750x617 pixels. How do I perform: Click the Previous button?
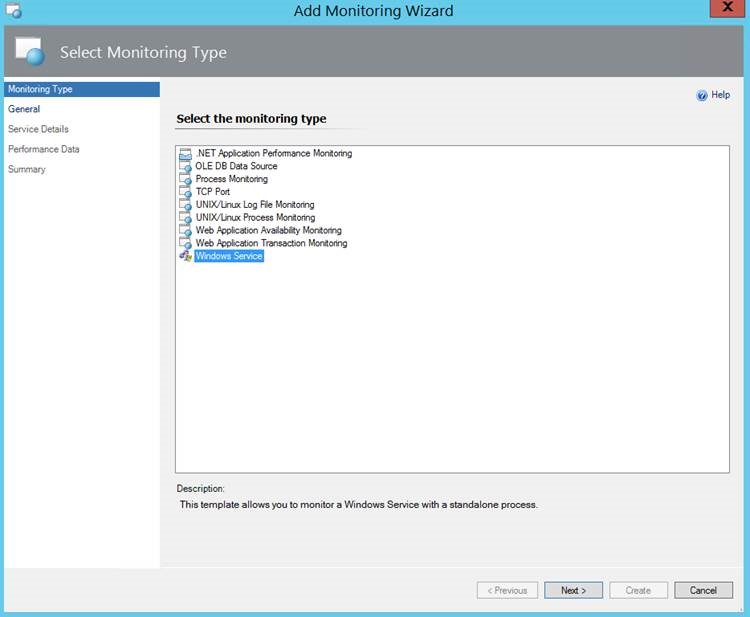coord(507,591)
